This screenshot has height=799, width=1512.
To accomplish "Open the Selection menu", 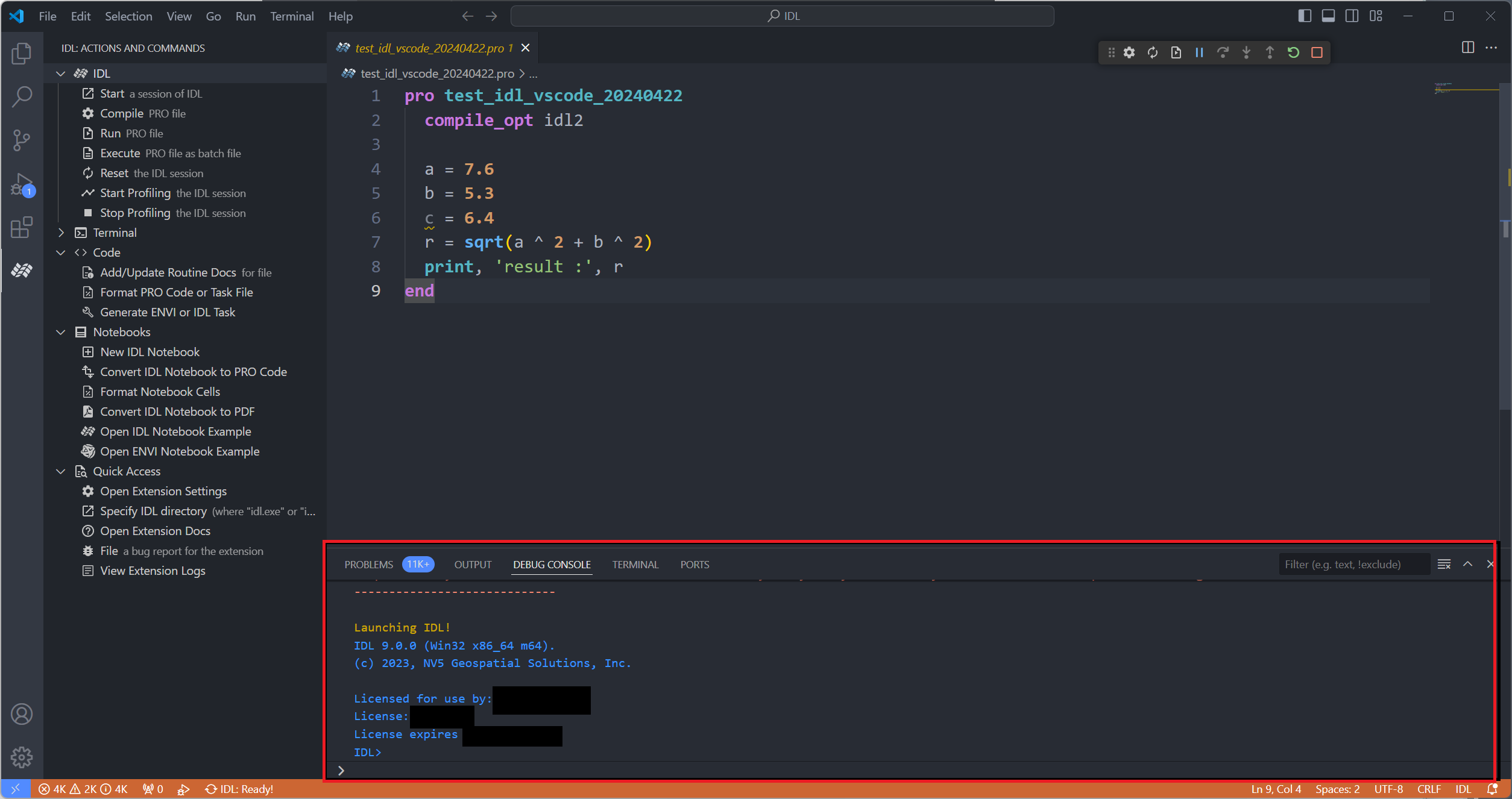I will tap(128, 16).
